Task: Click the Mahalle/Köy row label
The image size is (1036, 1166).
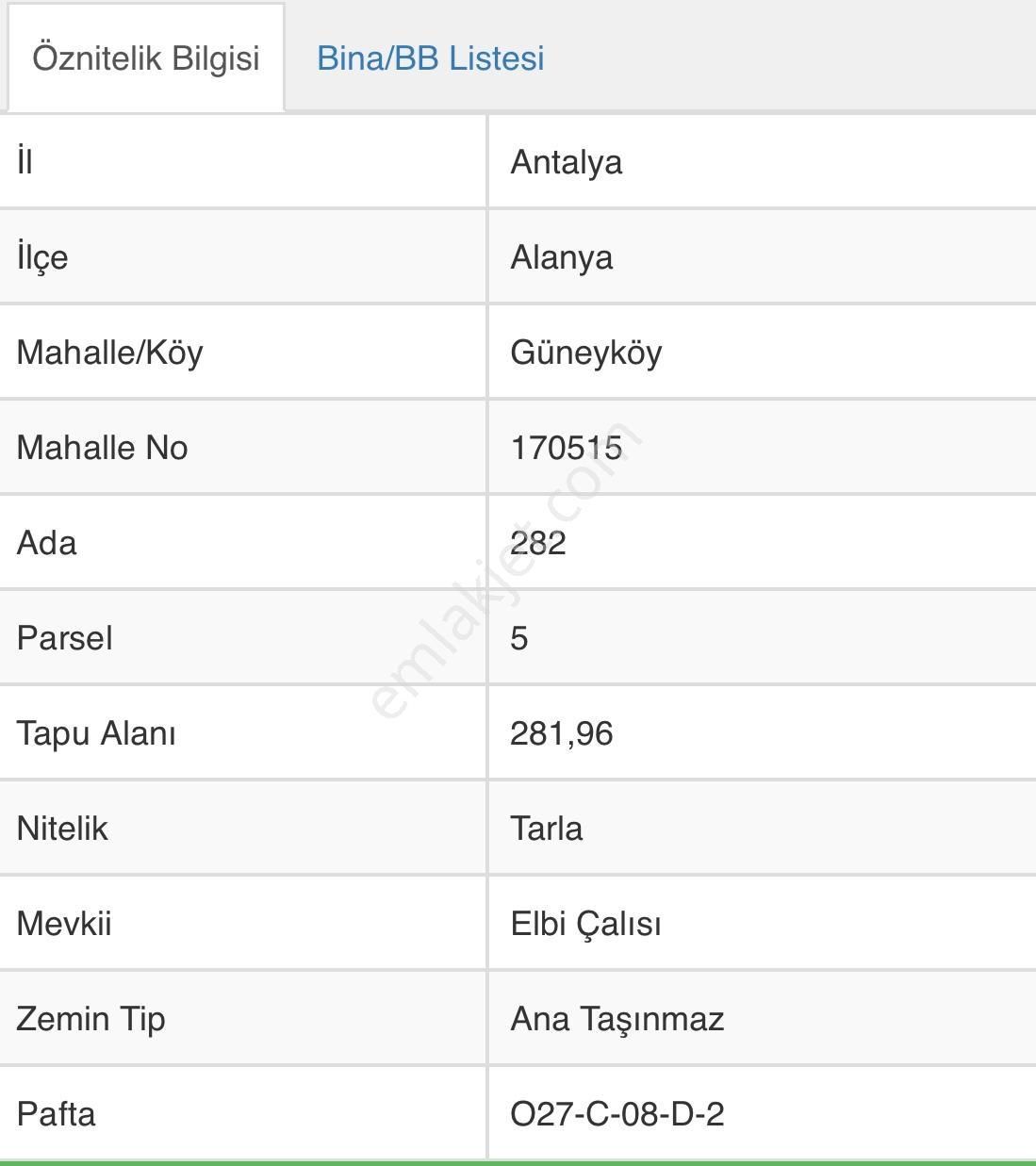Action: [x=110, y=353]
